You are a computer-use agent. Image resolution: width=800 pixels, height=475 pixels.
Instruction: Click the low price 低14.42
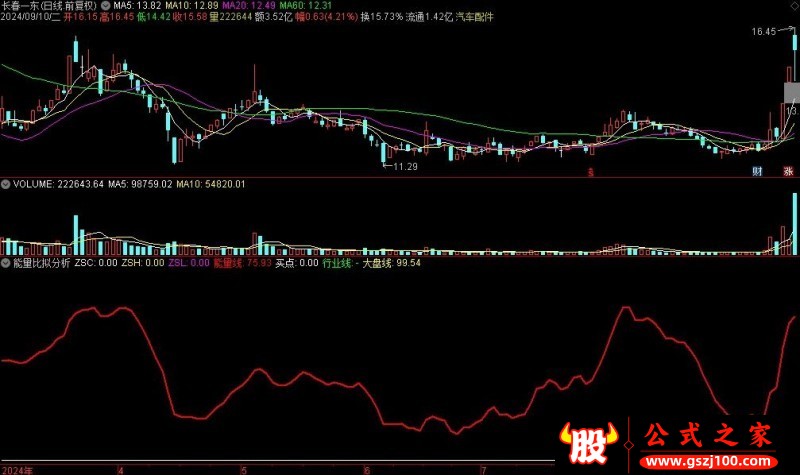click(154, 17)
